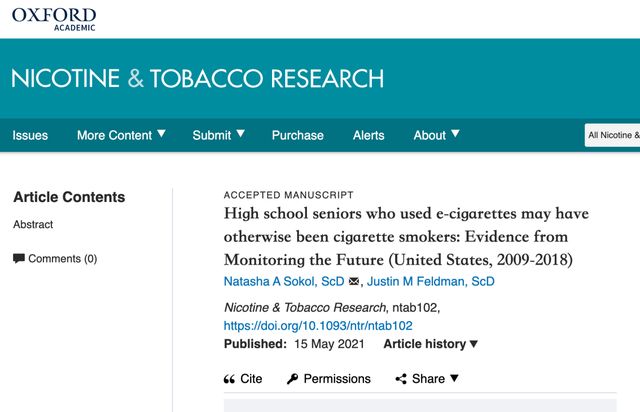Open the article DOI link
The width and height of the screenshot is (640, 412).
coord(318,326)
